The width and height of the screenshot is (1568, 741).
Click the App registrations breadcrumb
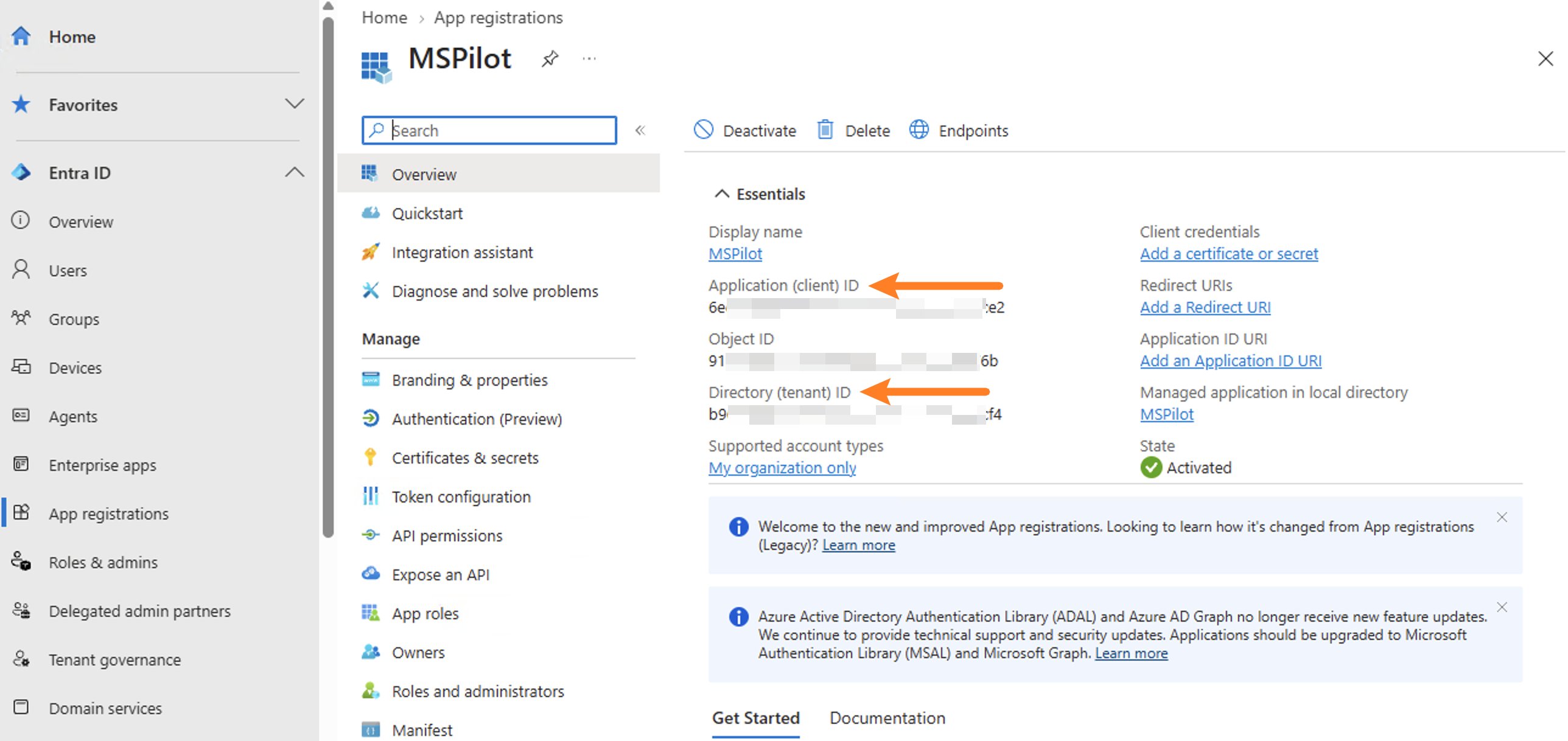499,18
